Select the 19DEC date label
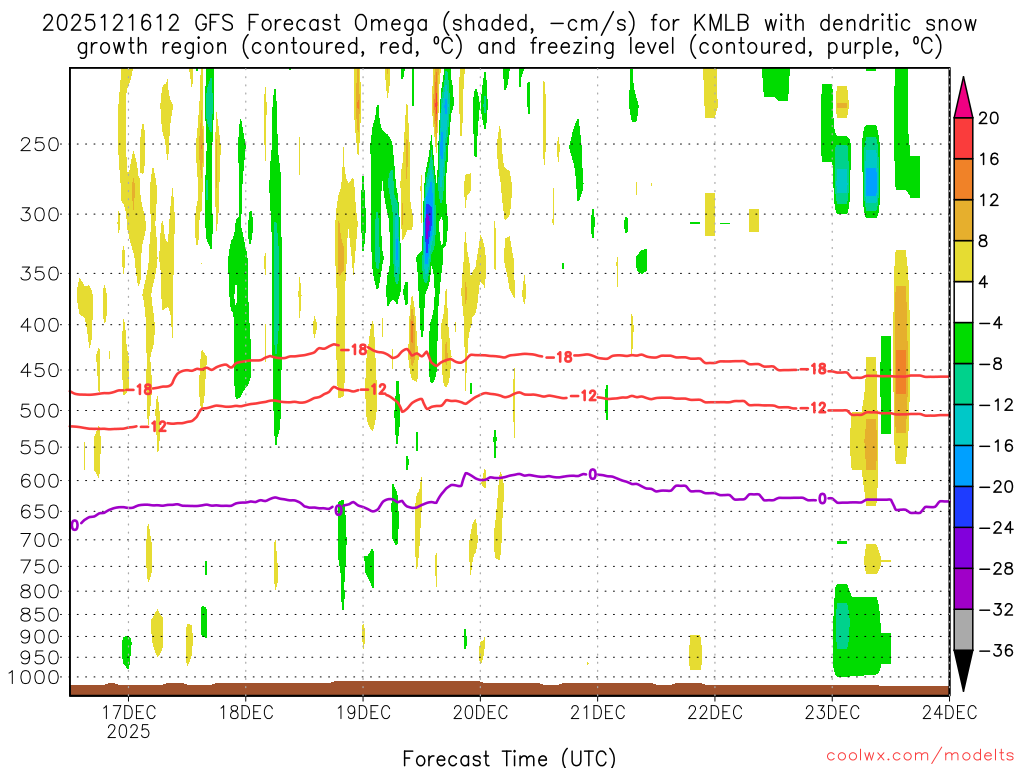Screen dimensions: 1024x768 click(x=363, y=711)
